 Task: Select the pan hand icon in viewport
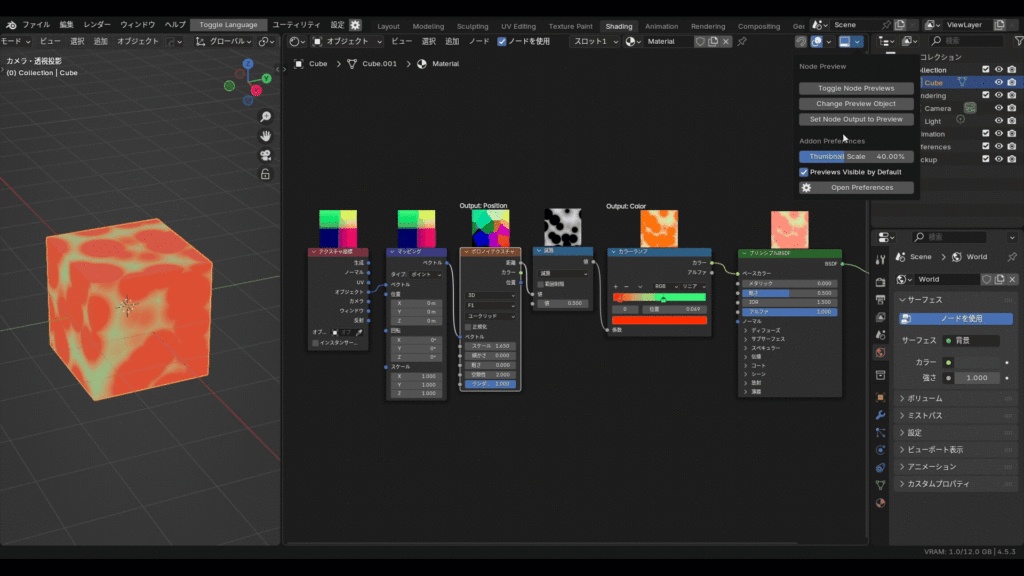click(x=266, y=136)
